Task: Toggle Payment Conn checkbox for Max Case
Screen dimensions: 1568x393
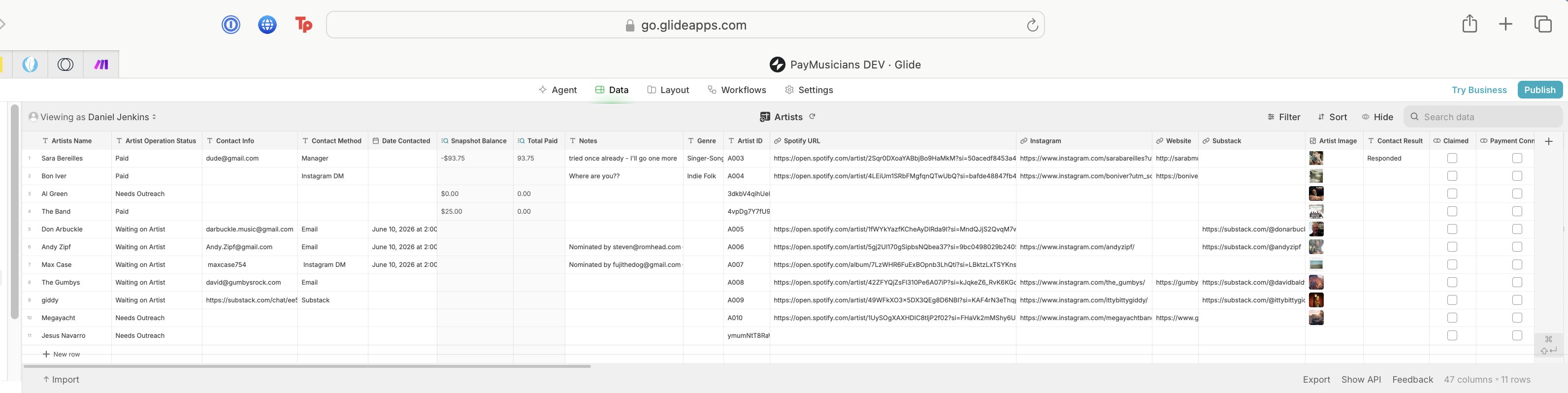Action: (x=1517, y=264)
